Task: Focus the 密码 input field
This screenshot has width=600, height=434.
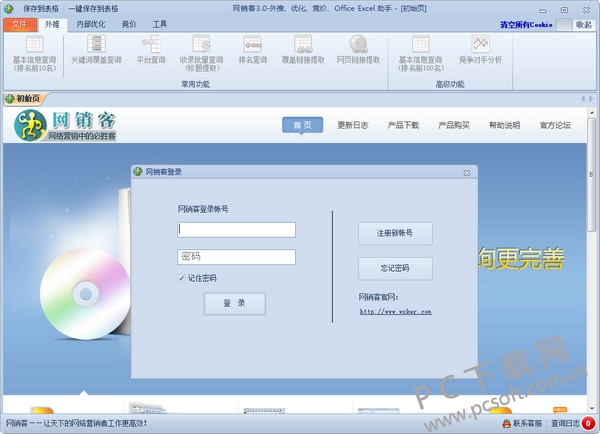Action: click(x=236, y=257)
